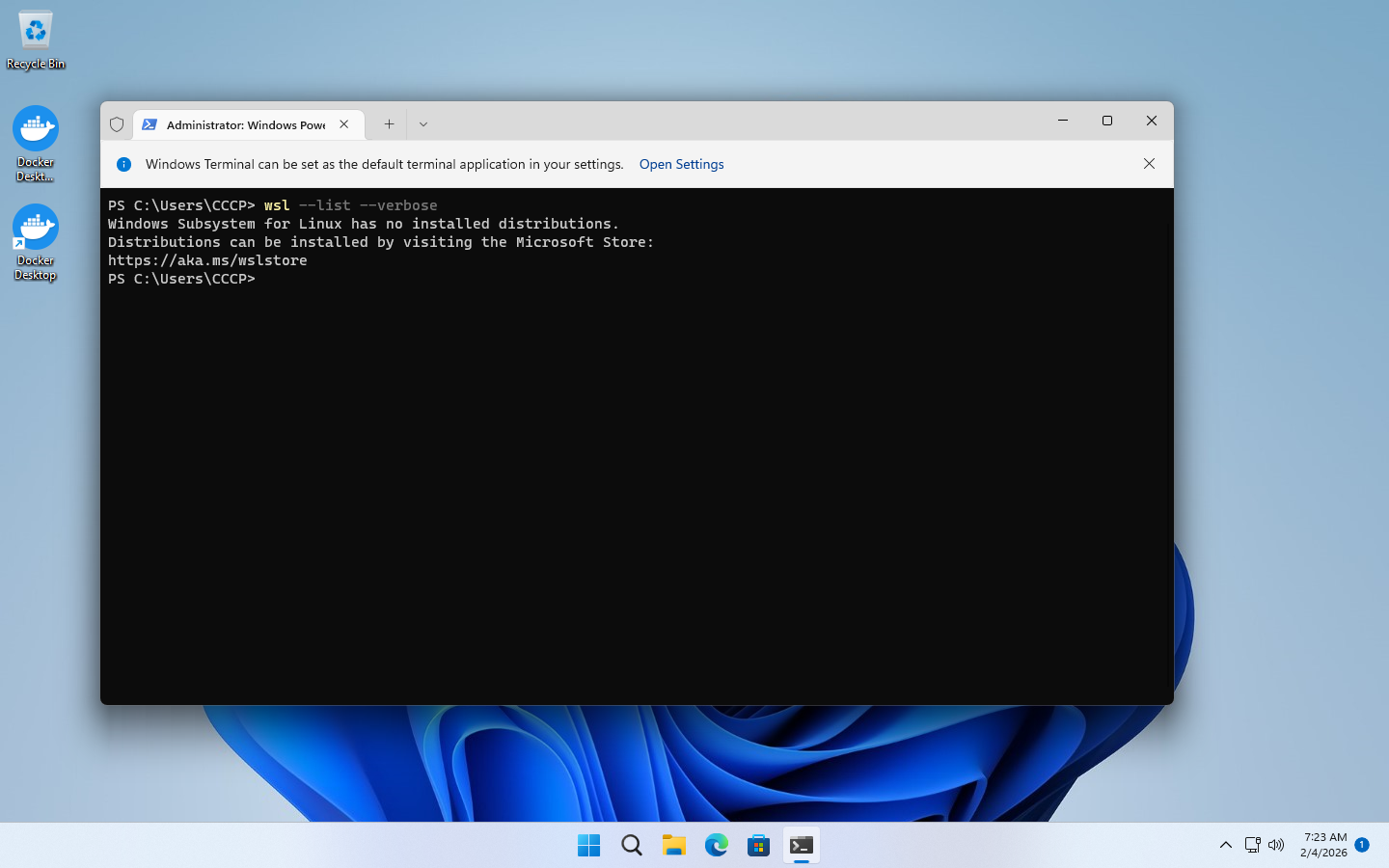Open the Windows Start menu
The width and height of the screenshot is (1389, 868).
[588, 846]
